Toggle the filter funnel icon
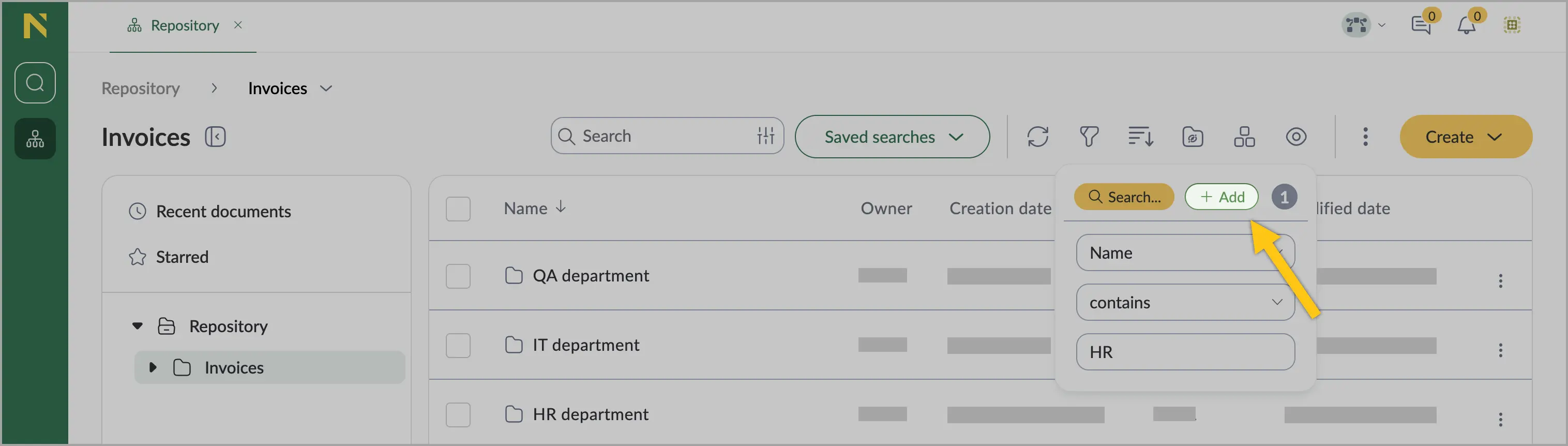Image resolution: width=1568 pixels, height=446 pixels. coord(1089,137)
